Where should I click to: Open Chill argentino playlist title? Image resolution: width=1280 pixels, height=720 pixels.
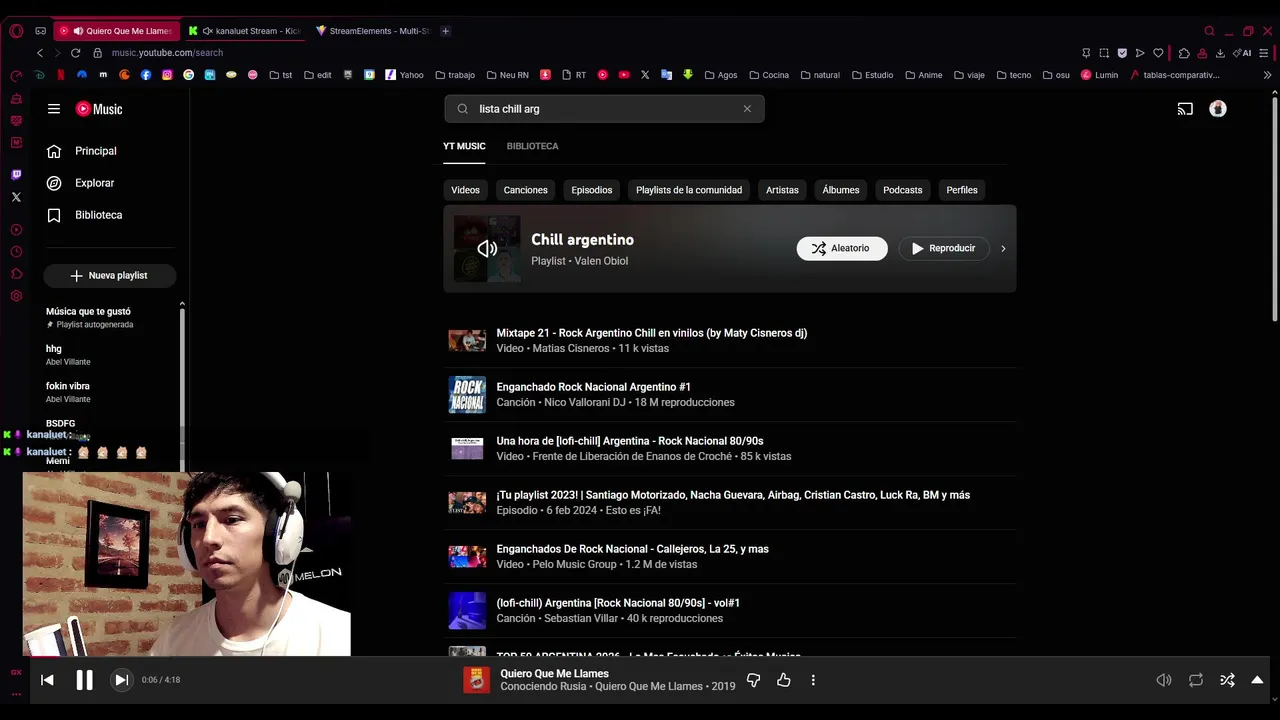click(582, 240)
